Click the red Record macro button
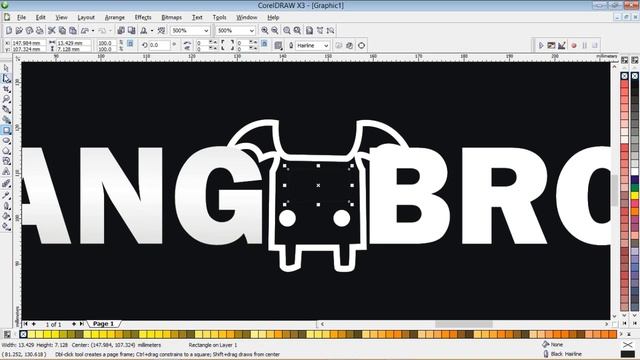 coord(574,45)
